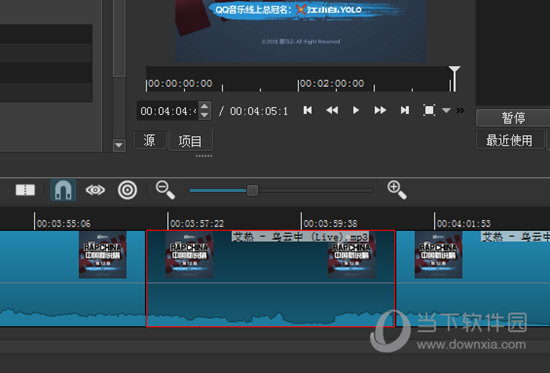Click the player scrub bar playhead marker

454,79
